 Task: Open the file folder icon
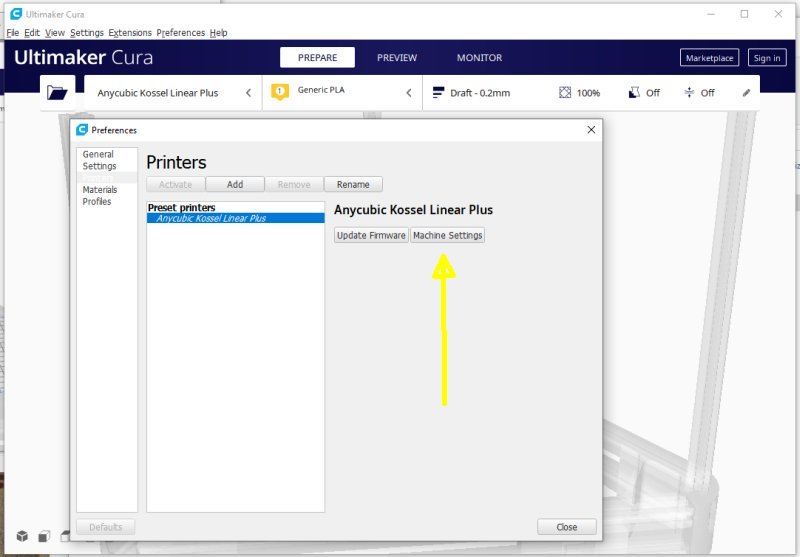(57, 92)
